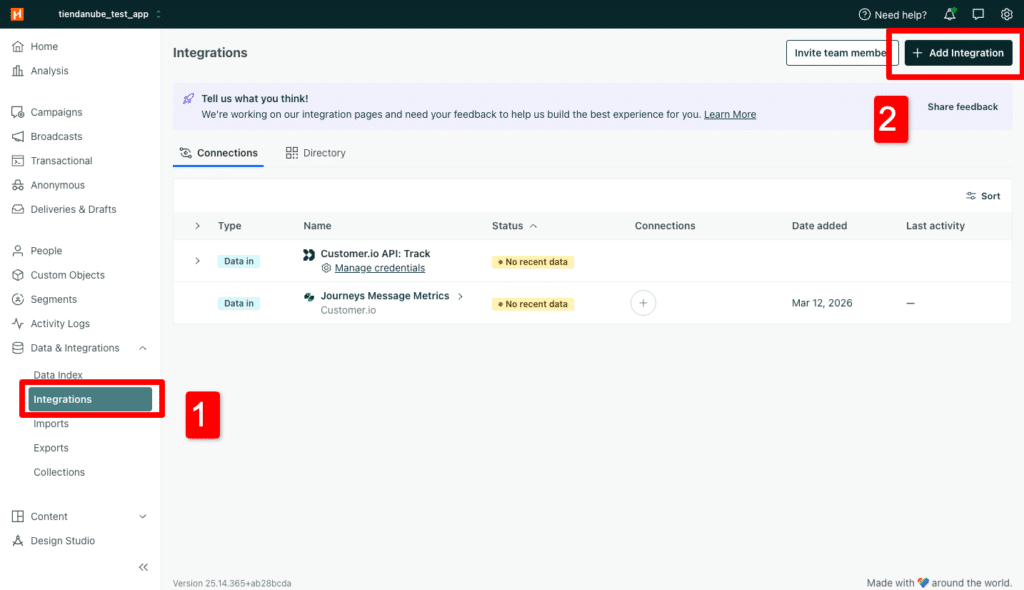Screen dimensions: 1024x590
Task: Sort by the Status column header
Action: (514, 225)
